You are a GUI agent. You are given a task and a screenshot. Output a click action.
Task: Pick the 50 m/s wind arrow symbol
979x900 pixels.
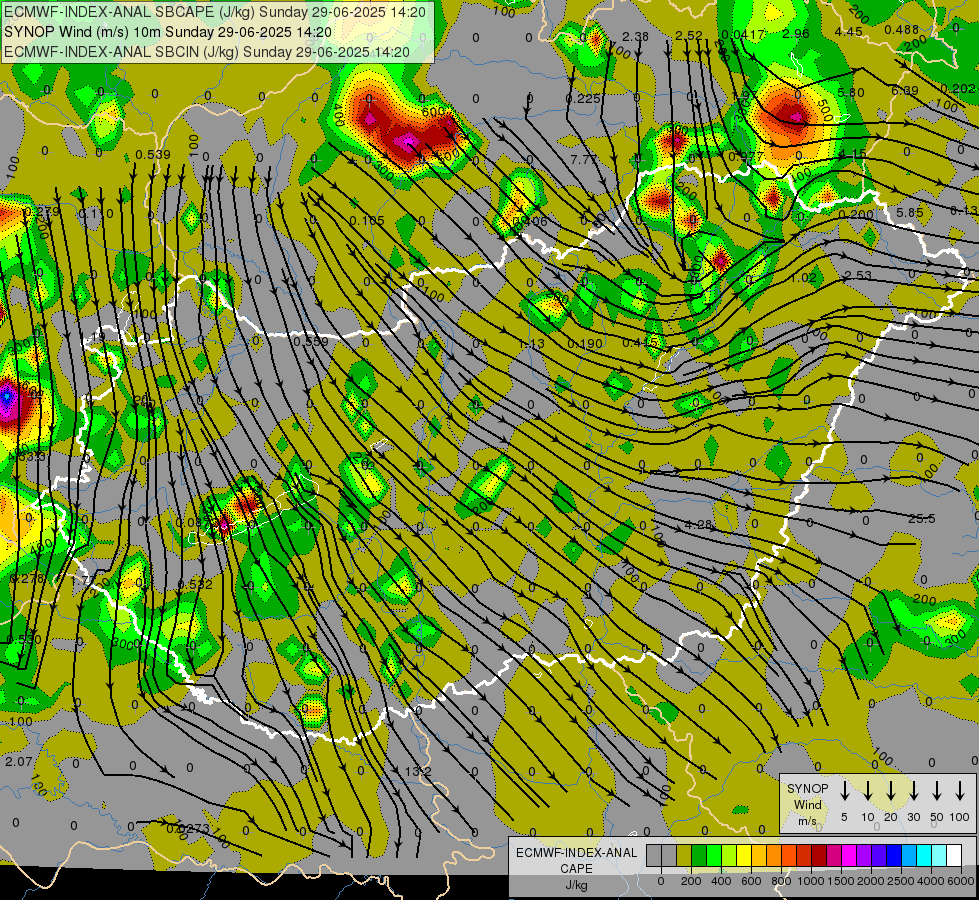[937, 791]
